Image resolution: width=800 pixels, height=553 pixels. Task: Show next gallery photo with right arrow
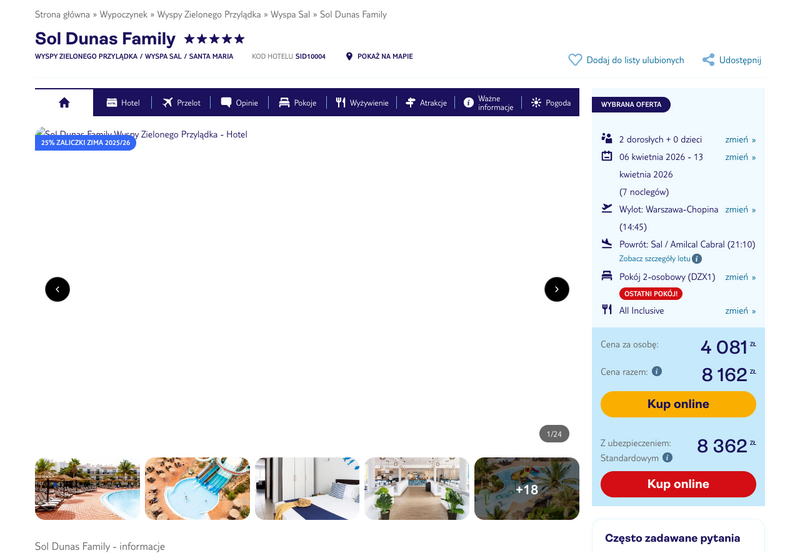pyautogui.click(x=557, y=289)
